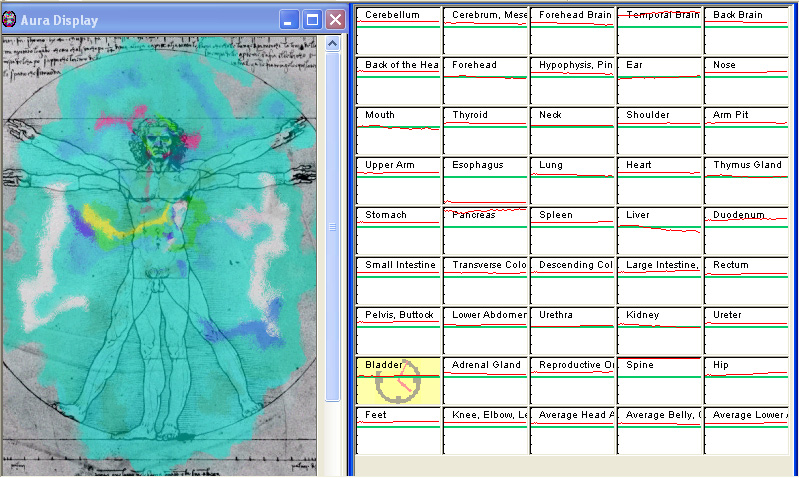Select the Small Intestine graph cell

coord(398,280)
